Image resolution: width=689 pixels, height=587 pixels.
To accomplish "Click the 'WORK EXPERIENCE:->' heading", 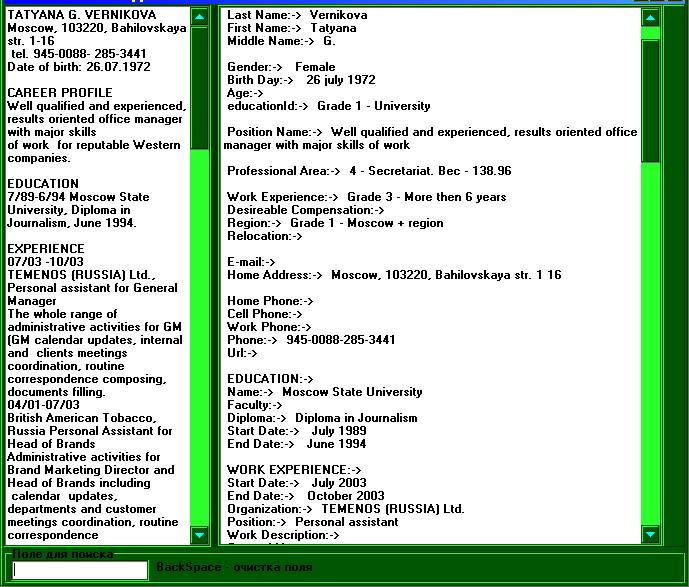I will (294, 470).
